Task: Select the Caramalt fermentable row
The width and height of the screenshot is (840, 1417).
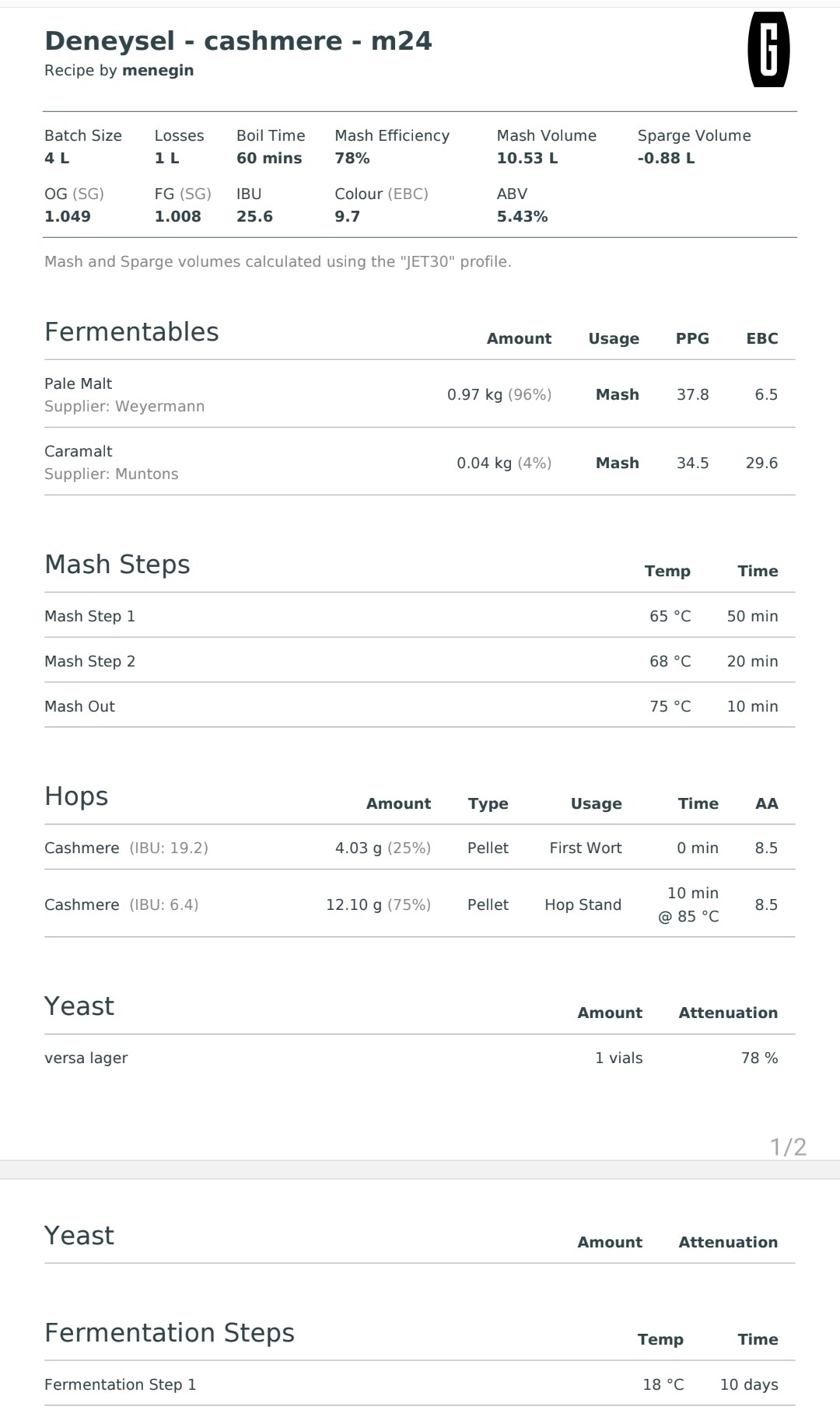Action: 419,462
